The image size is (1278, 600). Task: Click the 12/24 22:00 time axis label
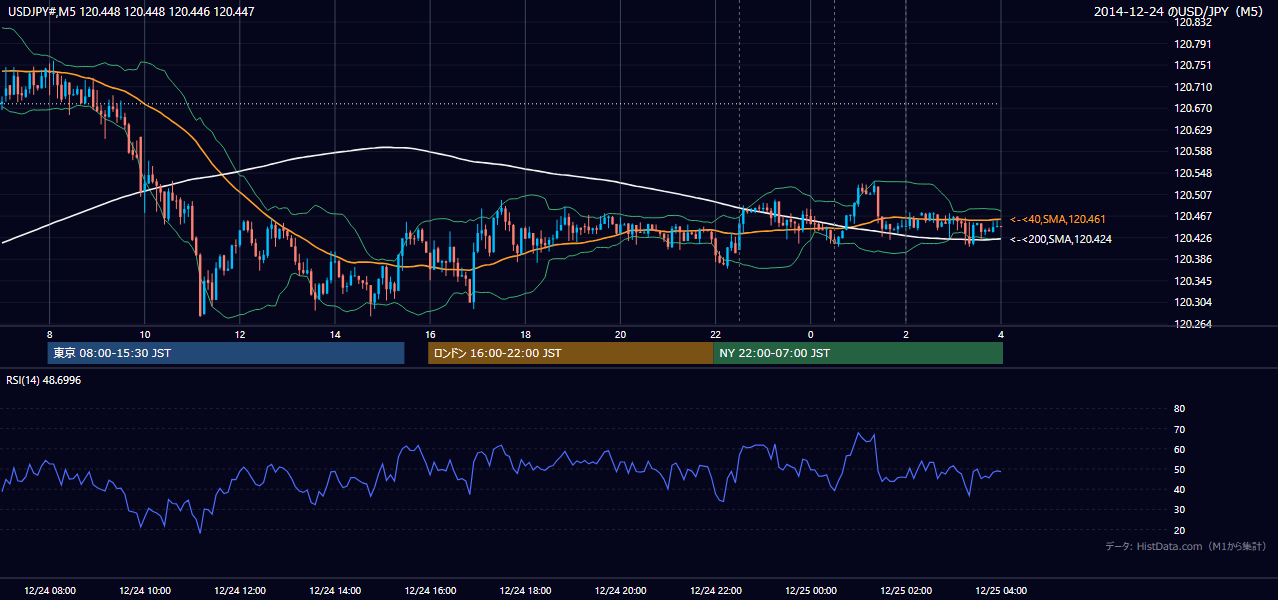pos(715,591)
